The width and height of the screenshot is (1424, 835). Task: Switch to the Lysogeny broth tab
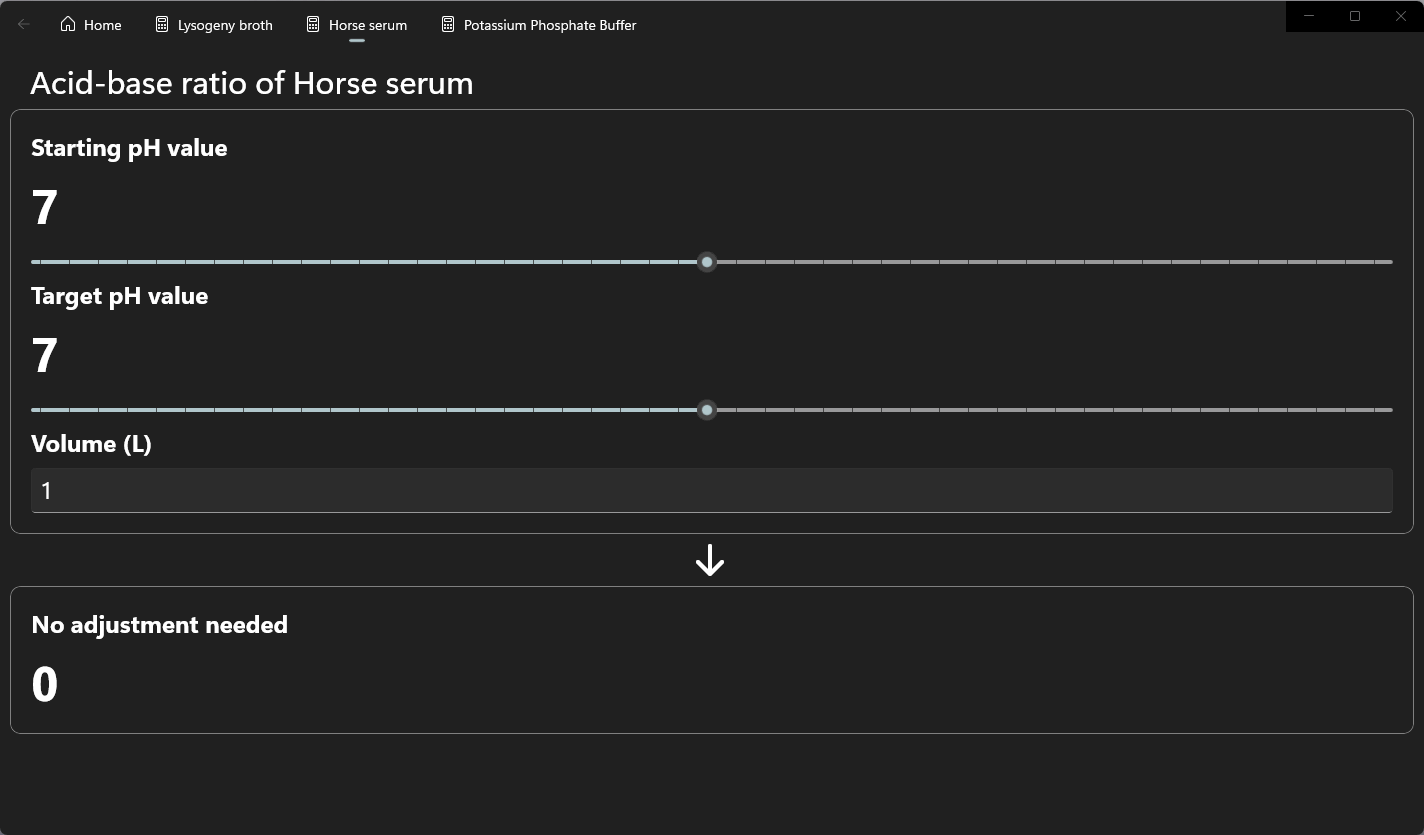(x=225, y=25)
